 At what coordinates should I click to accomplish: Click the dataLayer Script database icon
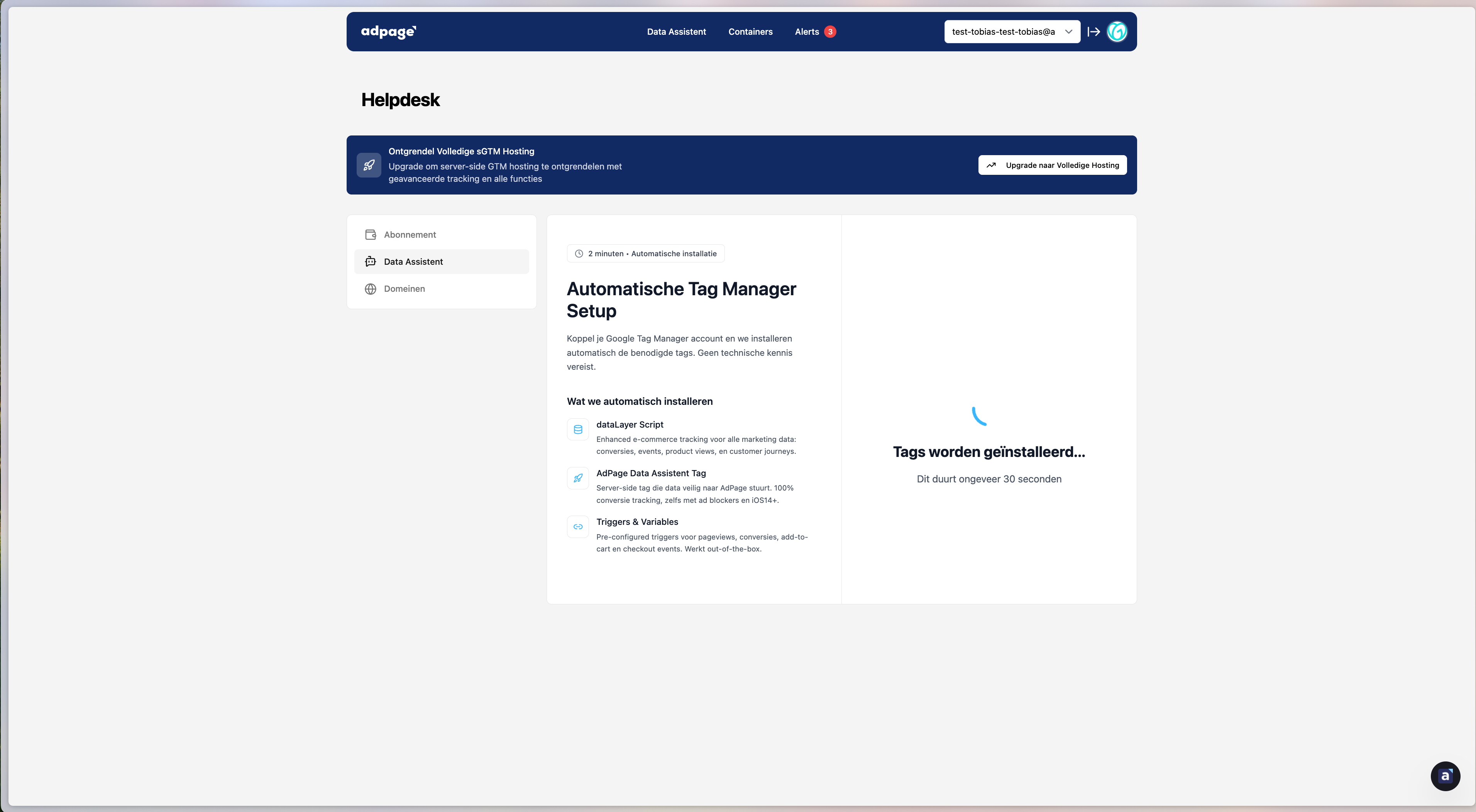(x=577, y=429)
